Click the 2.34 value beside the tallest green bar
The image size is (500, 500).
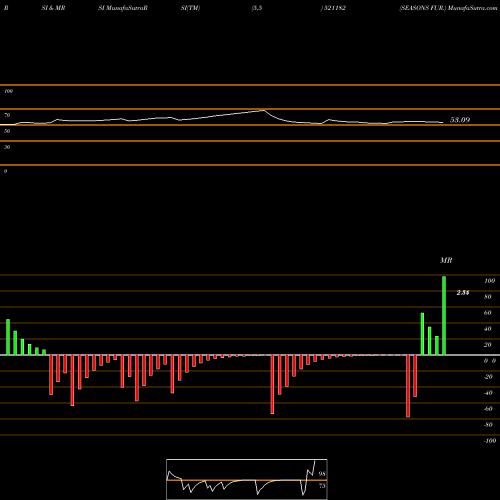coord(463,293)
